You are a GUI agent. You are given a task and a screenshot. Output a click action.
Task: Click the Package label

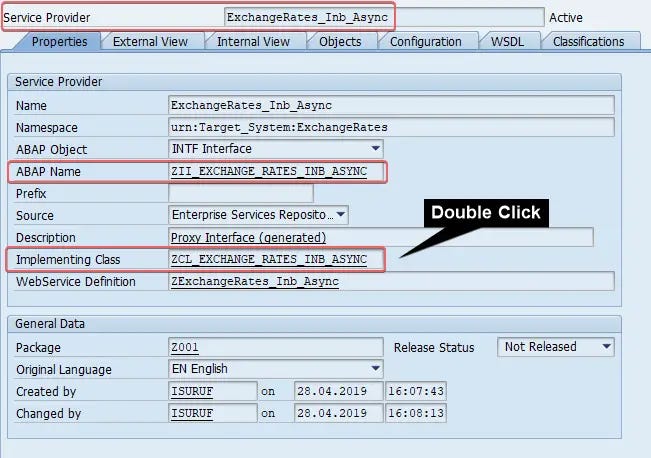[x=38, y=348]
